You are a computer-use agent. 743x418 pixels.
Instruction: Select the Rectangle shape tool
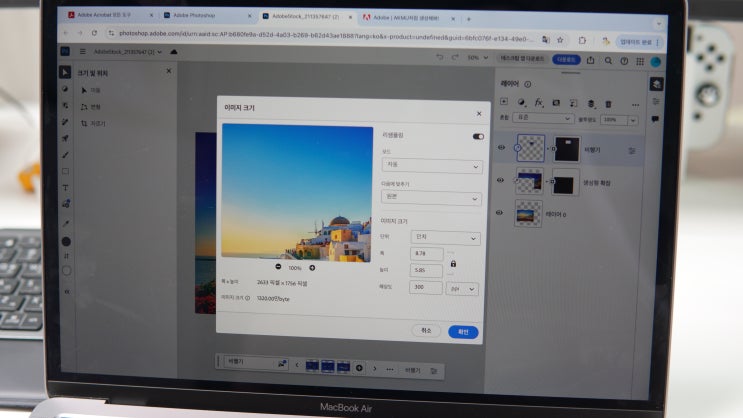[x=65, y=172]
